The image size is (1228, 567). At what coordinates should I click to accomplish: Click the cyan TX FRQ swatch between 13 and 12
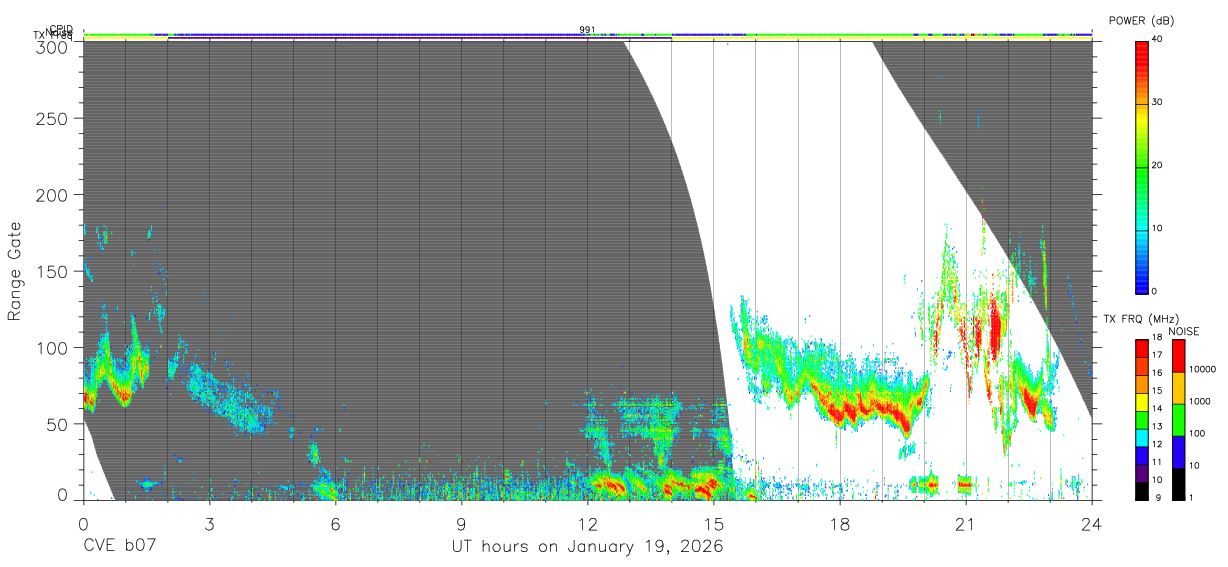tap(1140, 438)
